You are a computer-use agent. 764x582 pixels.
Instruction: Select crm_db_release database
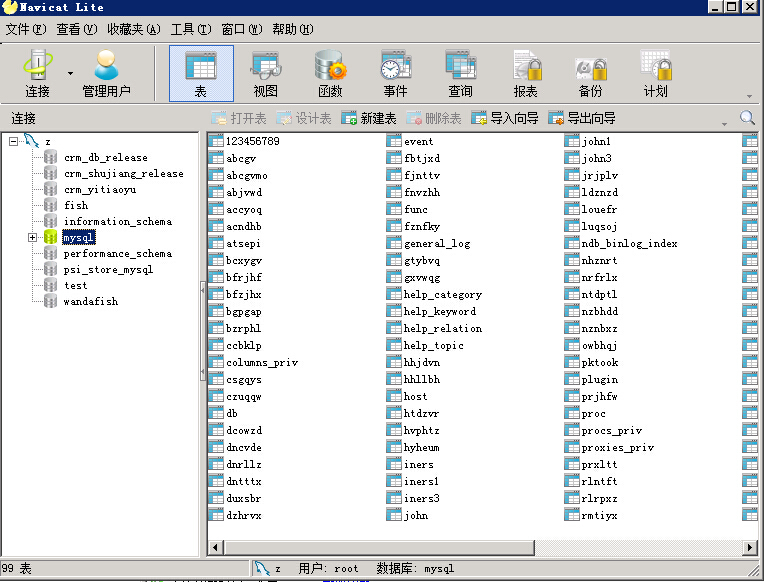[106, 157]
